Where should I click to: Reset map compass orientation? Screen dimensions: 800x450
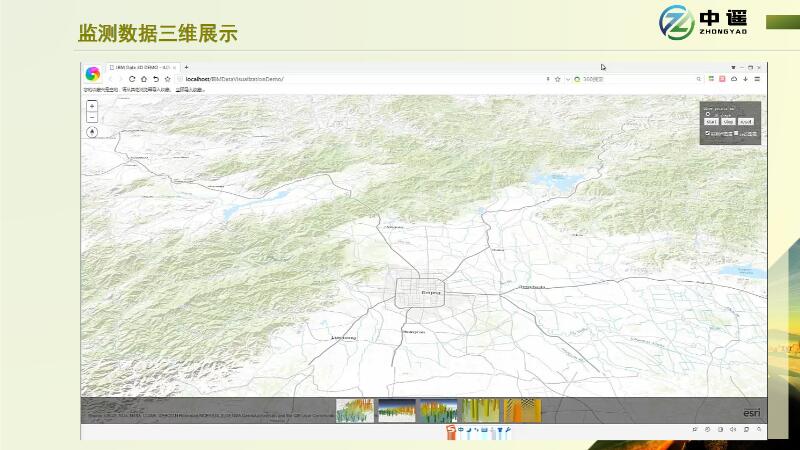(92, 130)
